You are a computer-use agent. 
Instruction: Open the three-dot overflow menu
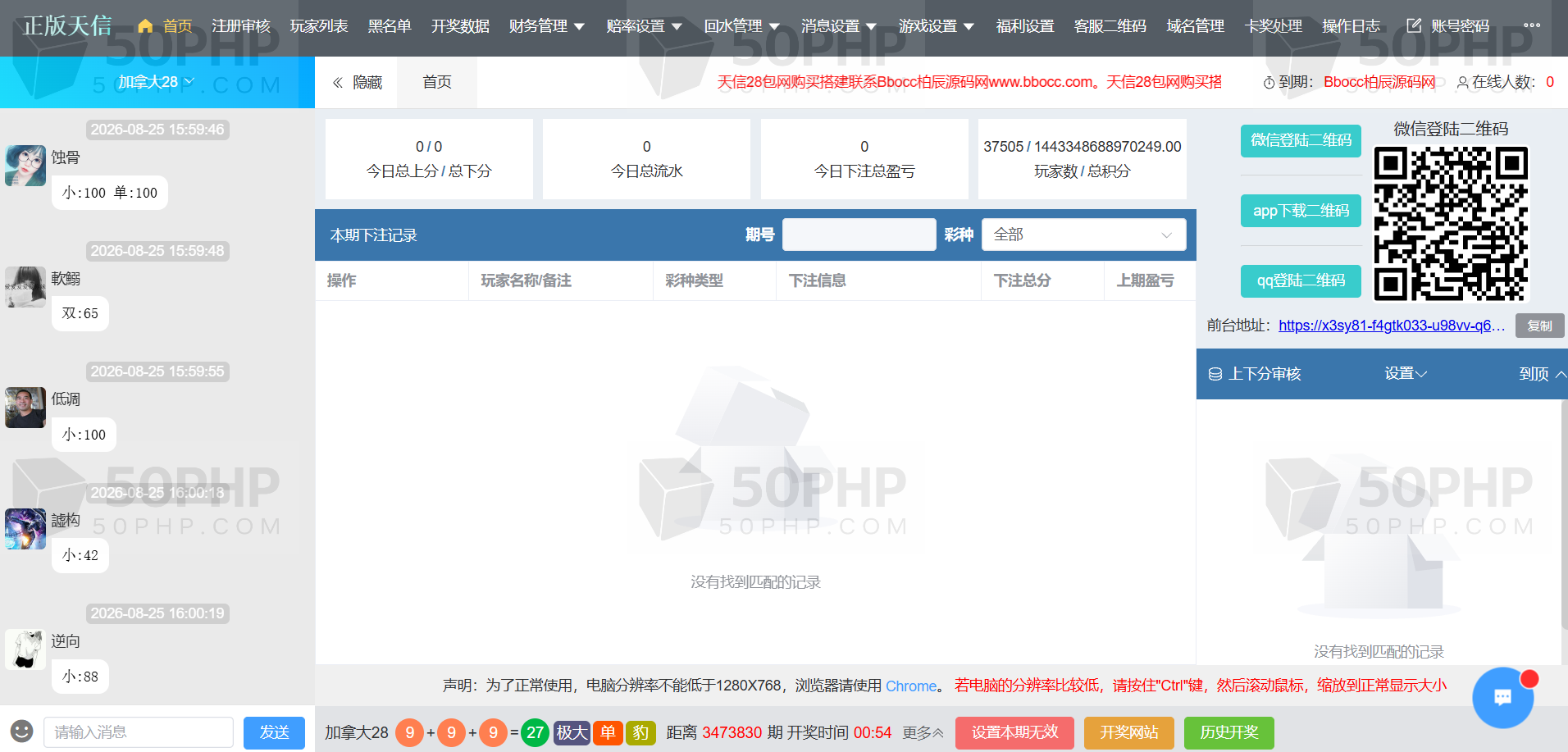click(1532, 25)
